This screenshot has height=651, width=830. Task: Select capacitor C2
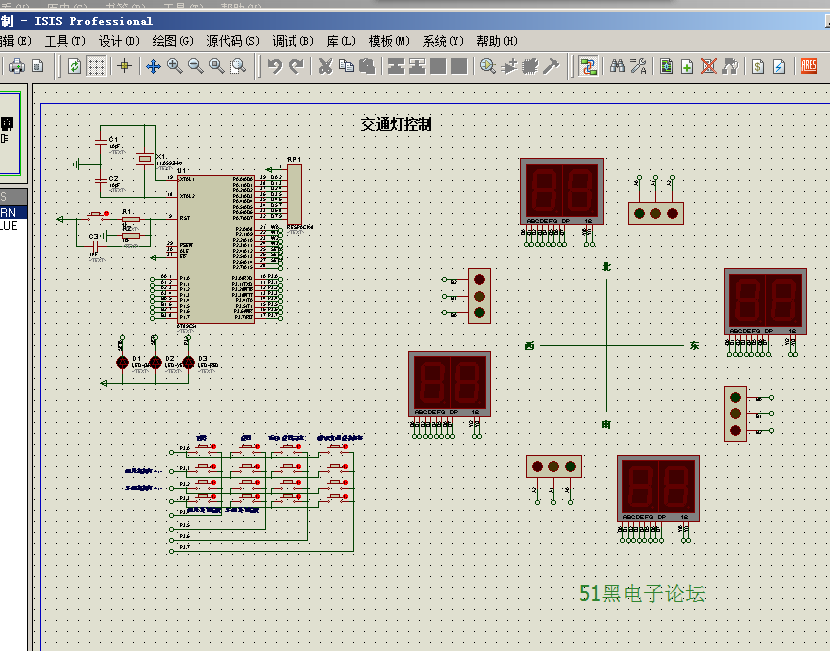[x=101, y=181]
